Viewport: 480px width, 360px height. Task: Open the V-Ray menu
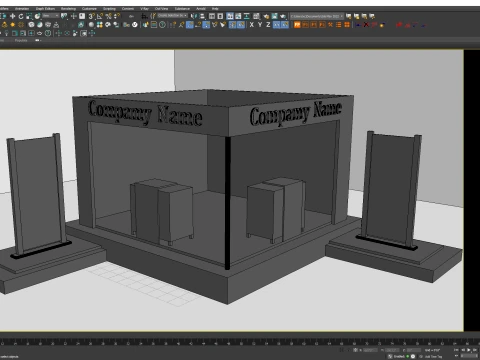(x=144, y=8)
